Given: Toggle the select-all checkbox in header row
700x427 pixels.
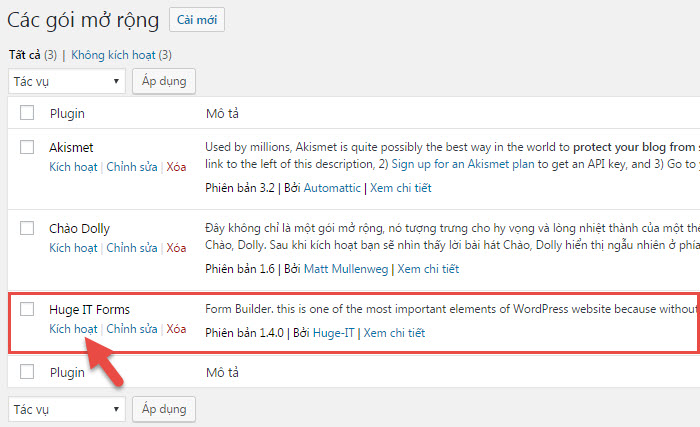Looking at the screenshot, I should point(27,113).
